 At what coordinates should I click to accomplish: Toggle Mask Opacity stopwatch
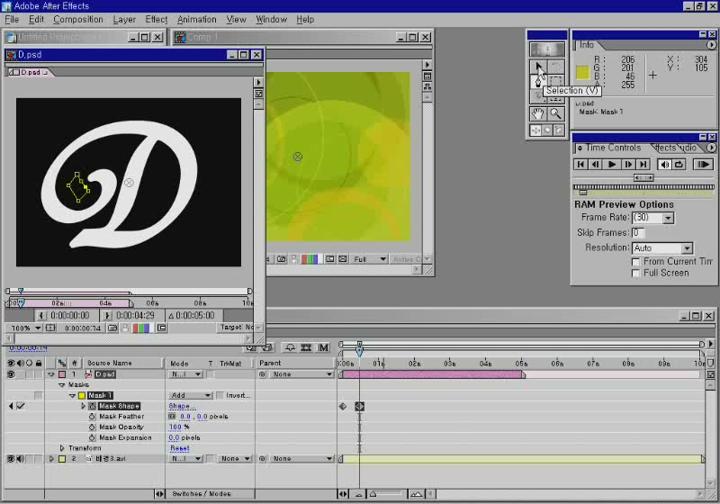pos(92,427)
